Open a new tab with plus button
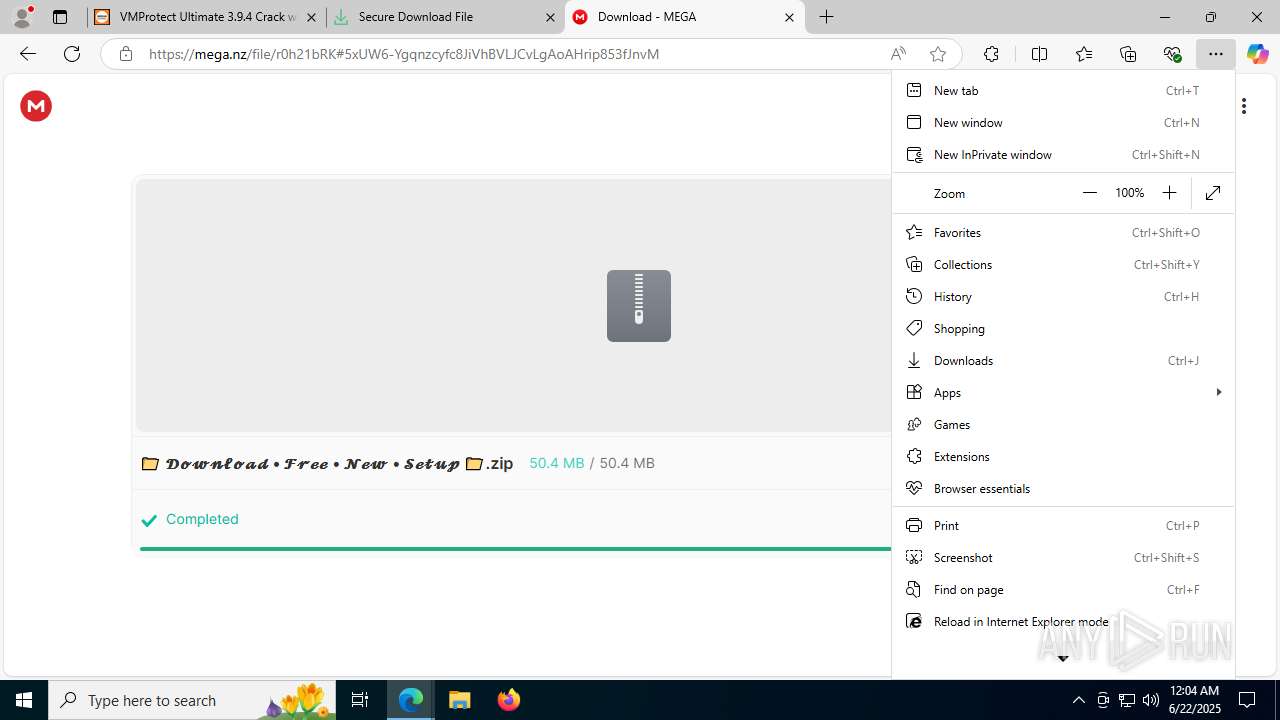Image resolution: width=1280 pixels, height=720 pixels. click(x=826, y=17)
